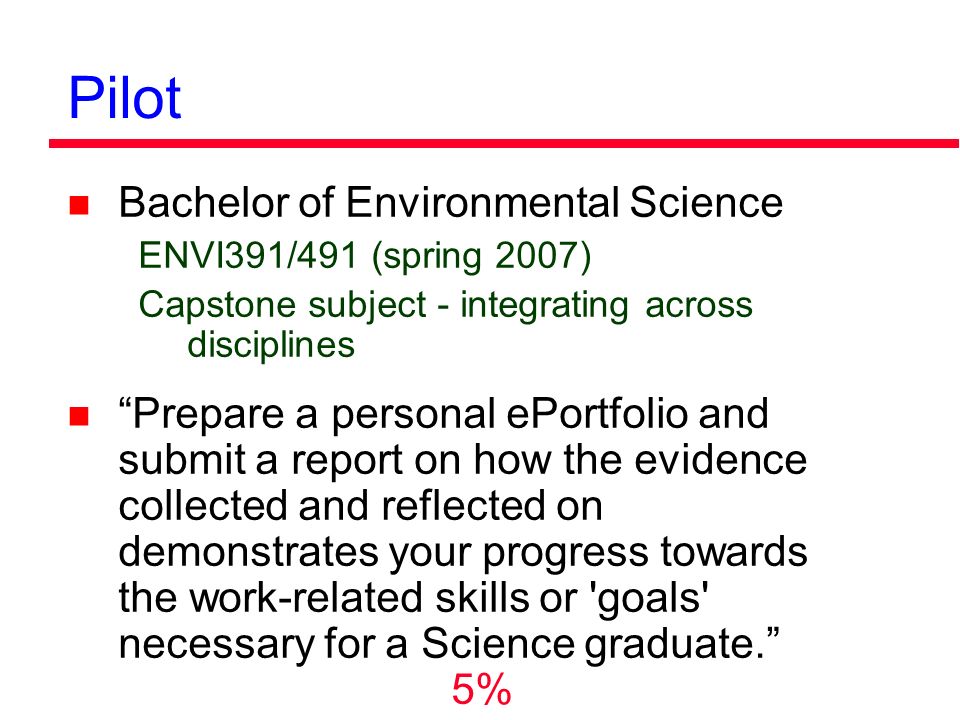
Task: Click "submit a report on how the evidence" line
Action: [463, 460]
